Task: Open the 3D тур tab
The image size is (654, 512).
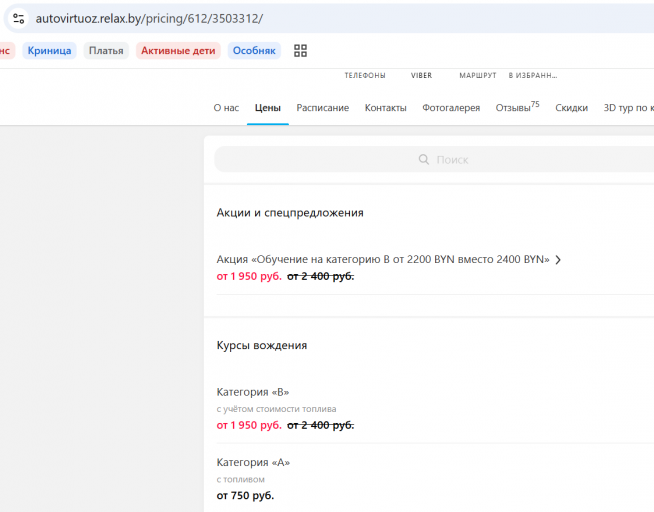Action: pos(629,108)
